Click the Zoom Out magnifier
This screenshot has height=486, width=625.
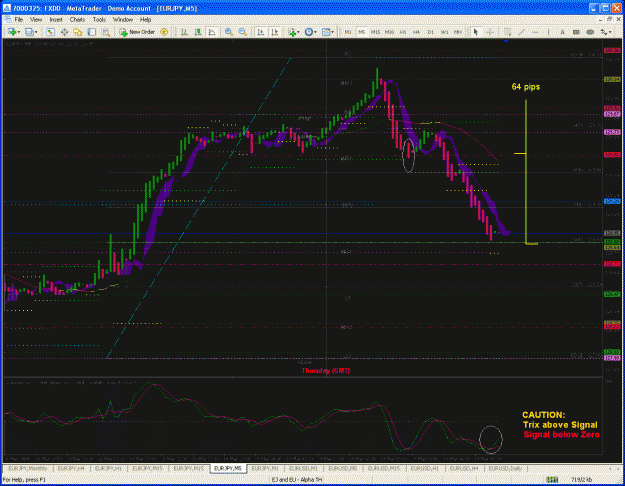pyautogui.click(x=243, y=32)
